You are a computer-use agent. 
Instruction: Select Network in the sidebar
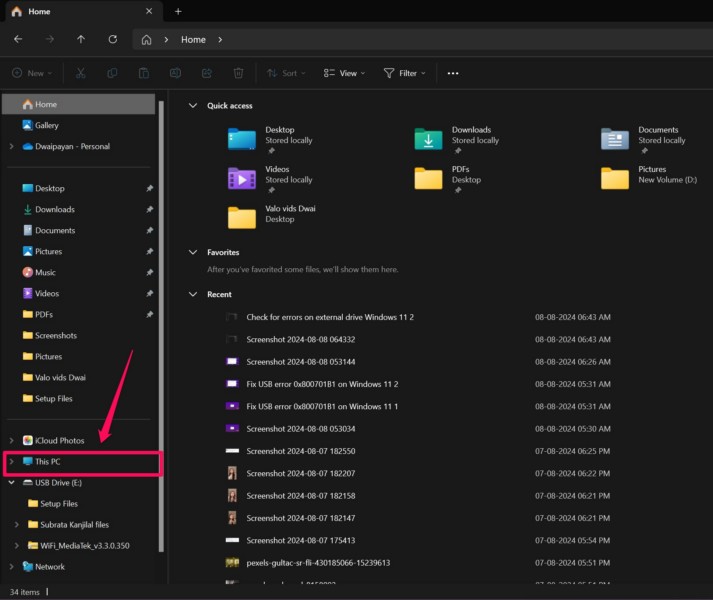49,567
